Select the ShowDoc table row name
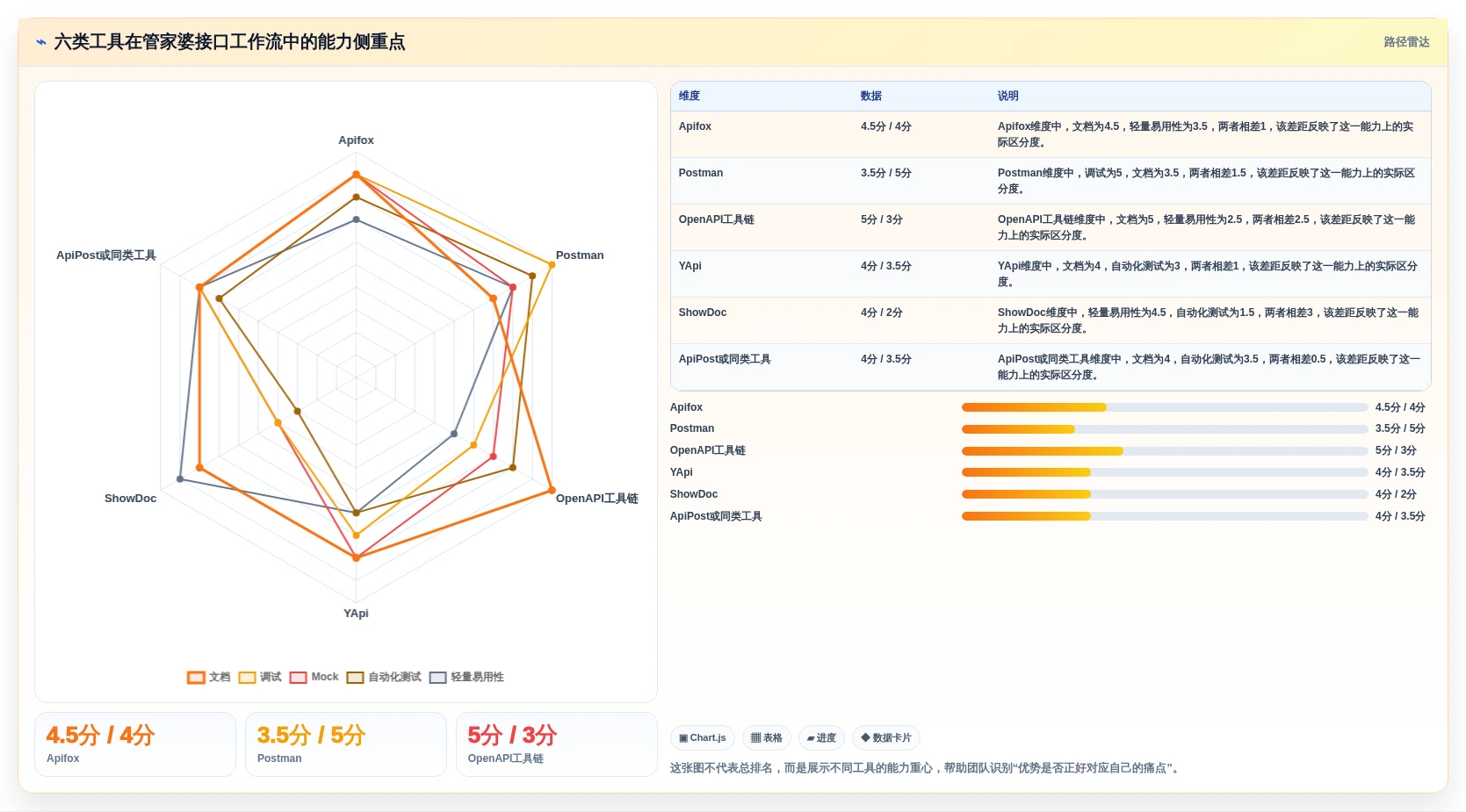The height and width of the screenshot is (812, 1466). pyautogui.click(x=702, y=313)
